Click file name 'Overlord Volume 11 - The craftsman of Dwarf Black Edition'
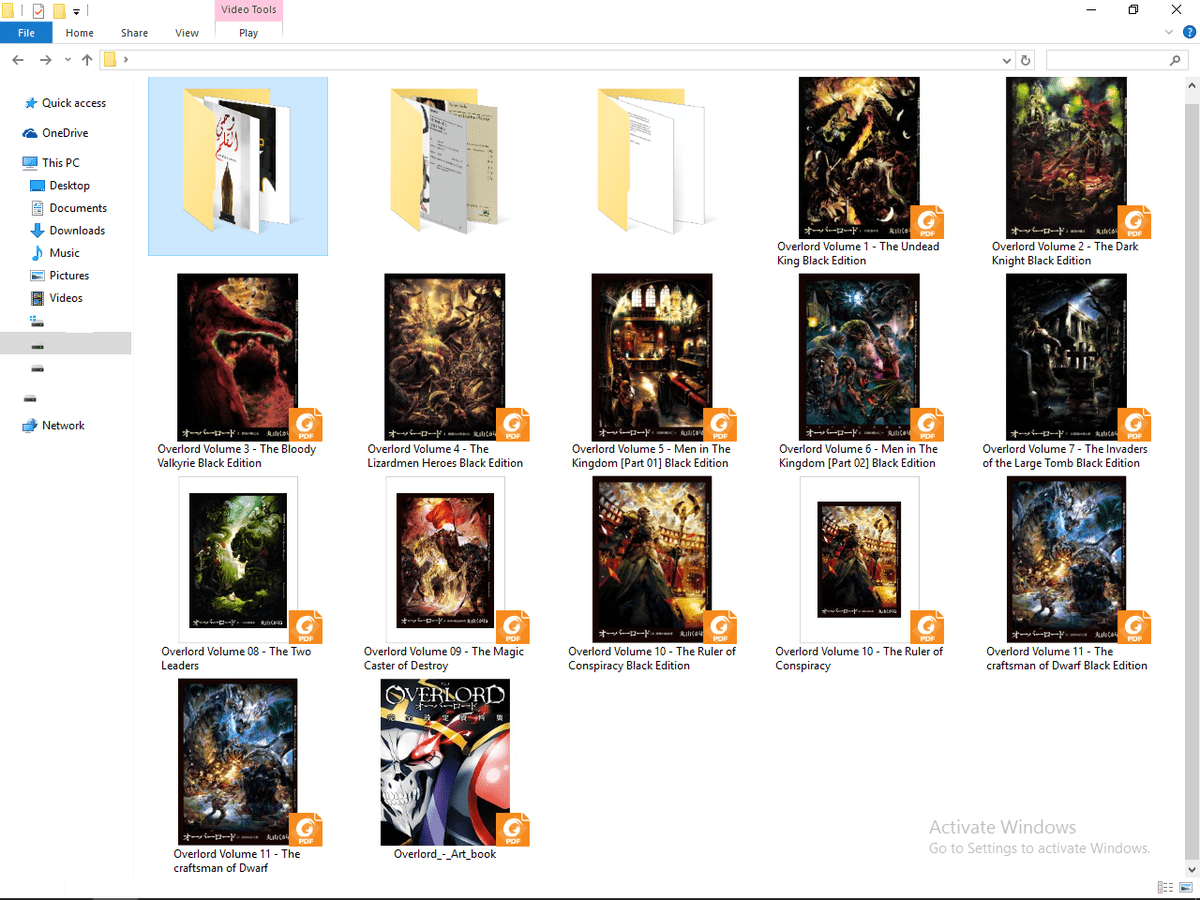The image size is (1200, 900). [x=1067, y=658]
